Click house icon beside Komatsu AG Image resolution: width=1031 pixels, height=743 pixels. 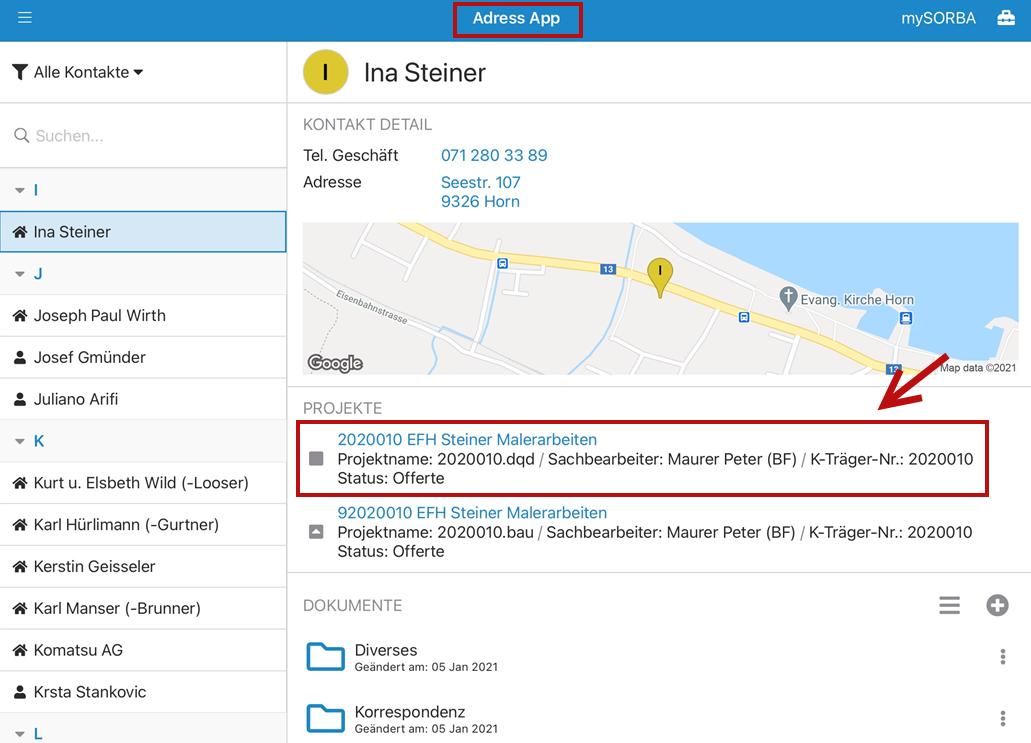20,650
